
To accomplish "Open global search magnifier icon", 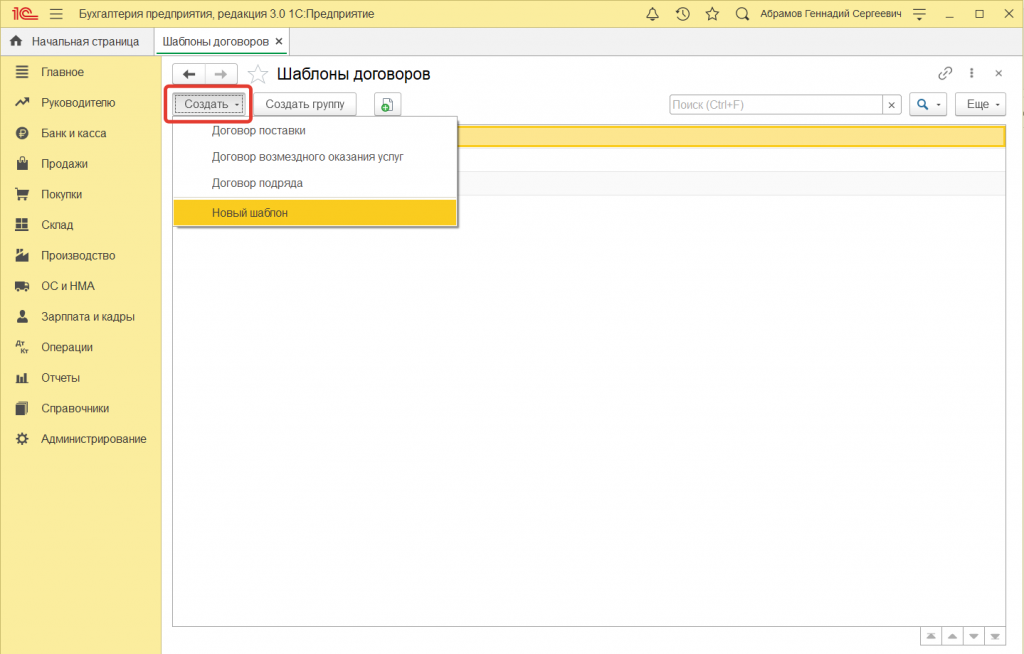I will [x=742, y=14].
